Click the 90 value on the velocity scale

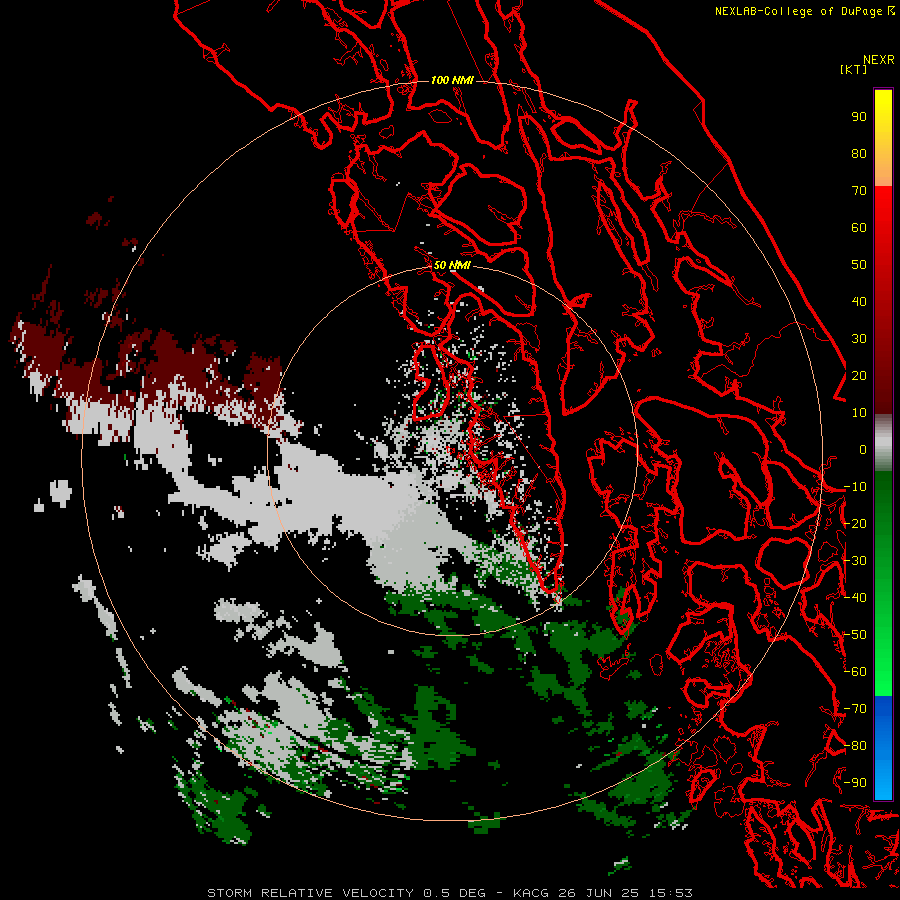click(x=859, y=117)
